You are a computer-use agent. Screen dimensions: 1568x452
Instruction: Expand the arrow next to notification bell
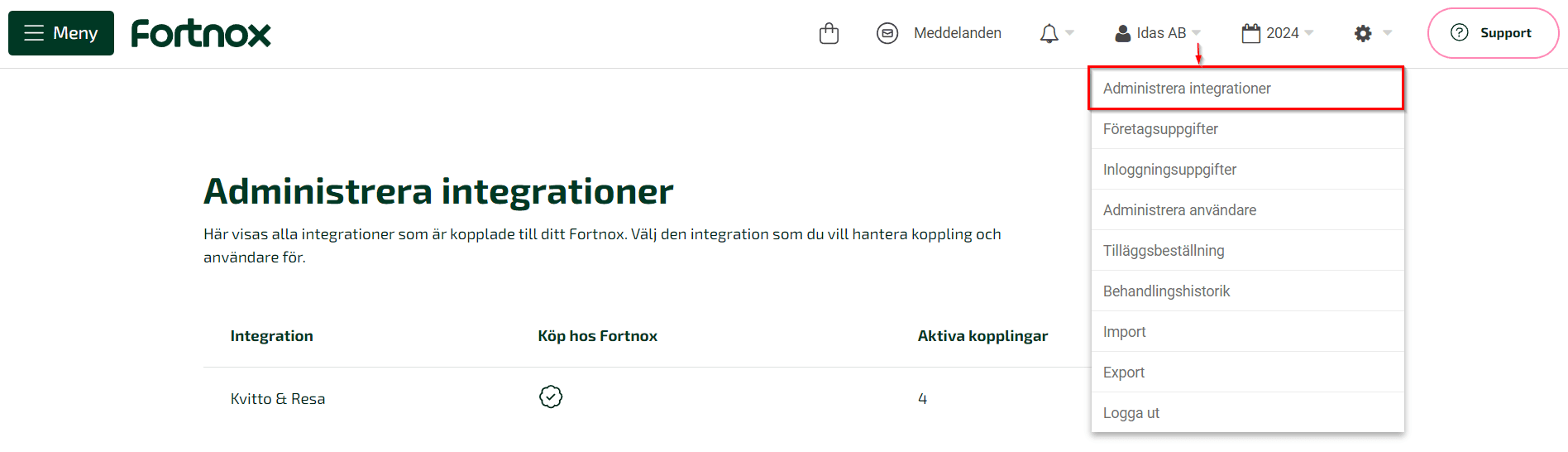tap(1069, 33)
